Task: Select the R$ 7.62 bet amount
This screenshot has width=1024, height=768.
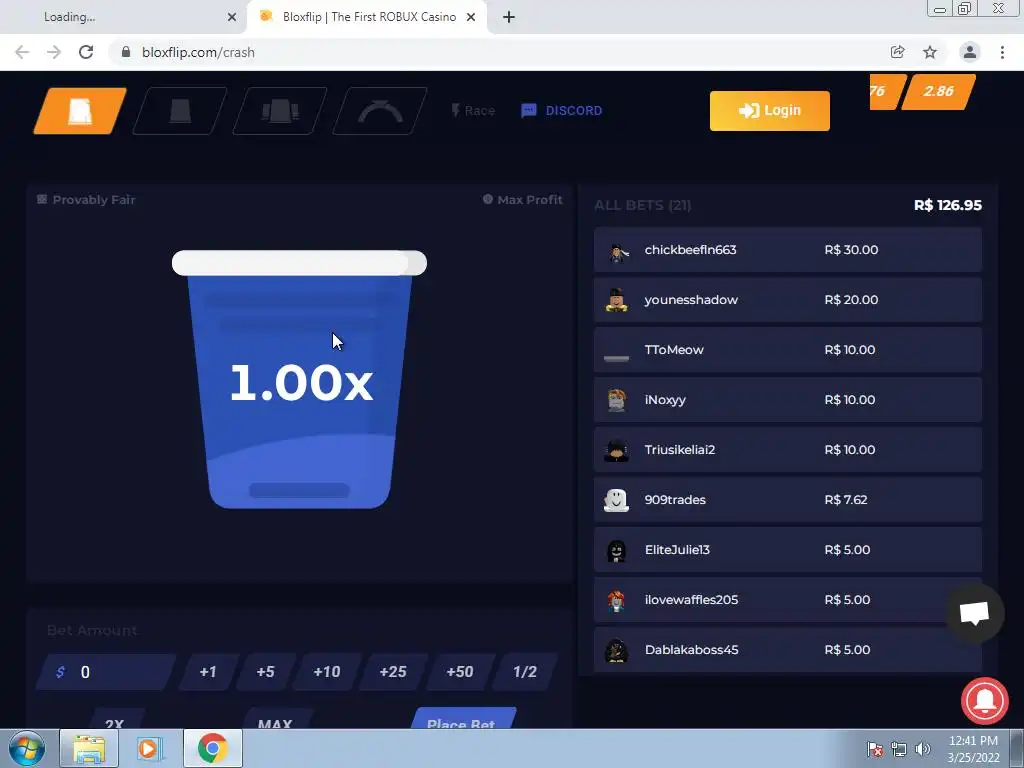Action: point(846,500)
